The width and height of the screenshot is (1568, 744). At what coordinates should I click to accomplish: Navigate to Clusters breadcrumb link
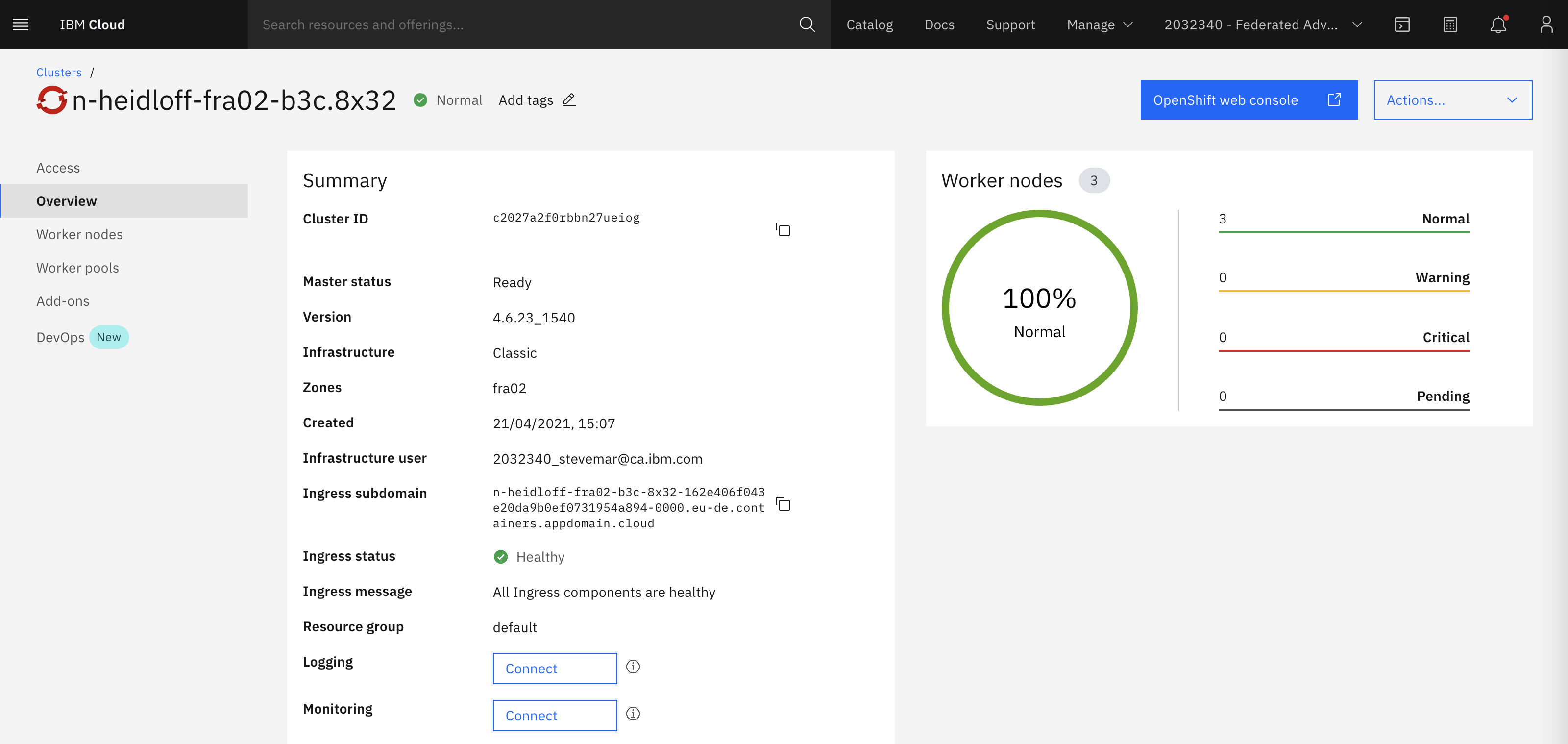click(59, 72)
